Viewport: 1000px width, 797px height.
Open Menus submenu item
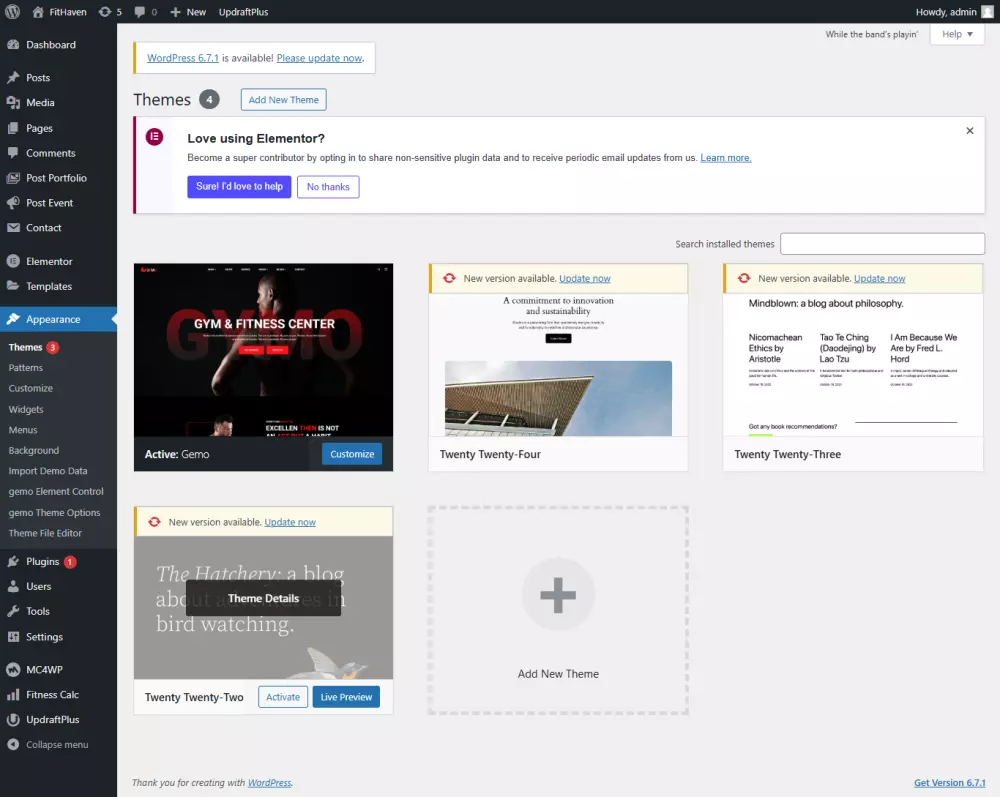coord(23,430)
